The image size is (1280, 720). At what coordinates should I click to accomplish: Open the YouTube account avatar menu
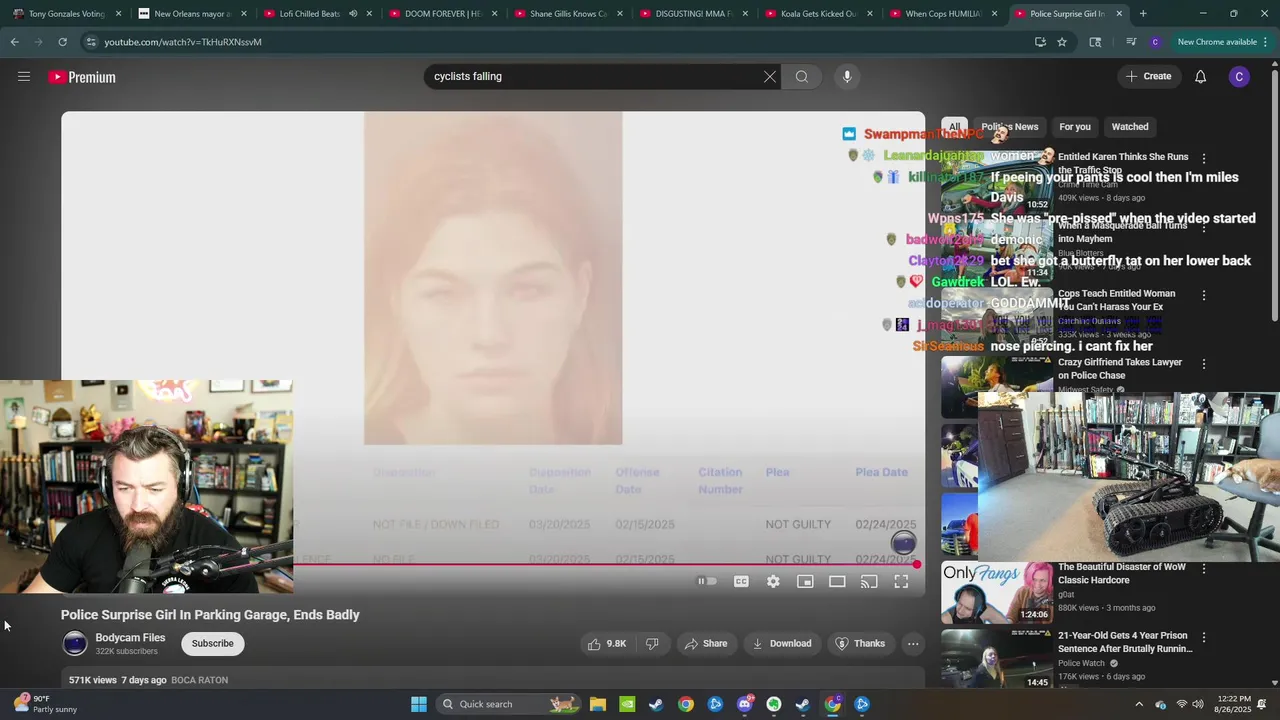[x=1239, y=77]
